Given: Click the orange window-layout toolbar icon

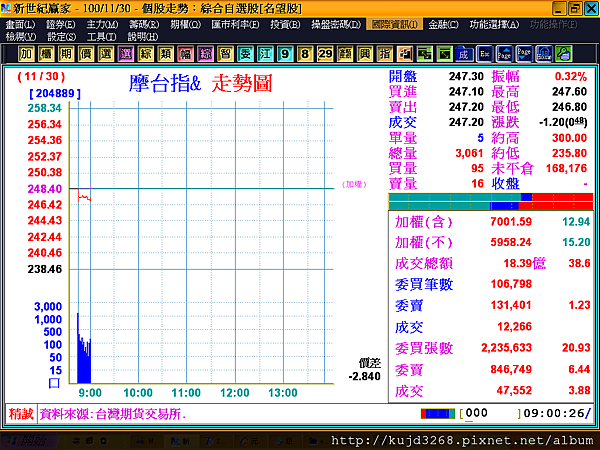Looking at the screenshot, I should point(404,54).
